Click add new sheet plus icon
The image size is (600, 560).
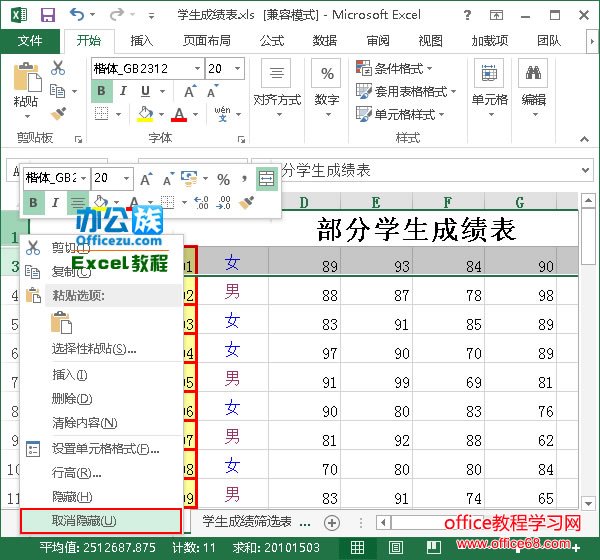click(333, 521)
